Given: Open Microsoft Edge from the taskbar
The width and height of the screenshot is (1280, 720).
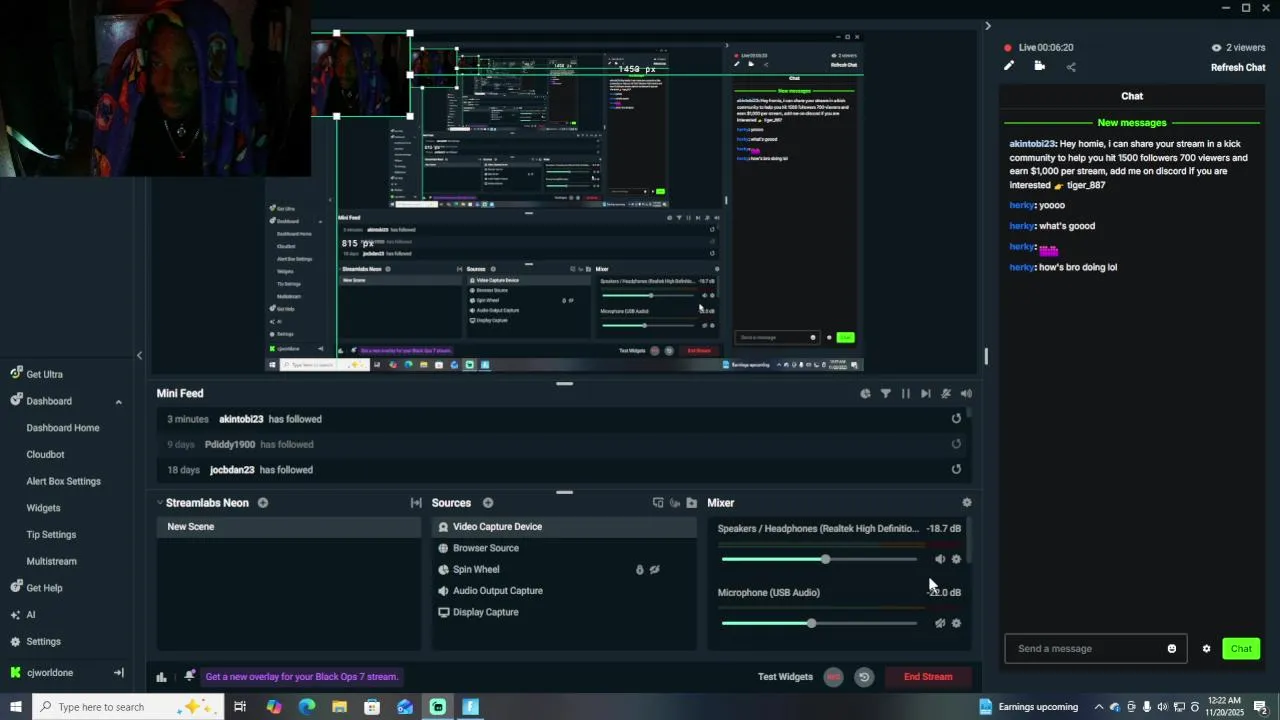Looking at the screenshot, I should point(307,707).
